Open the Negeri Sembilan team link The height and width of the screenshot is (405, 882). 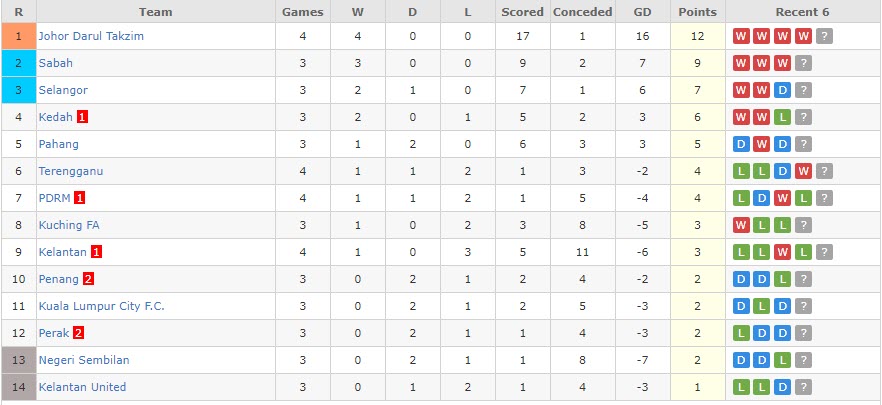tap(84, 360)
